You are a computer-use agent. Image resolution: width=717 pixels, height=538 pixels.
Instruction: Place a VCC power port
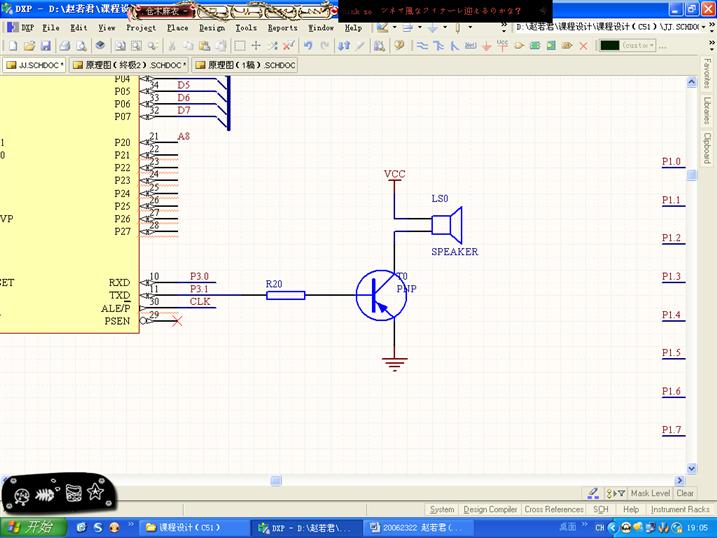[x=503, y=46]
